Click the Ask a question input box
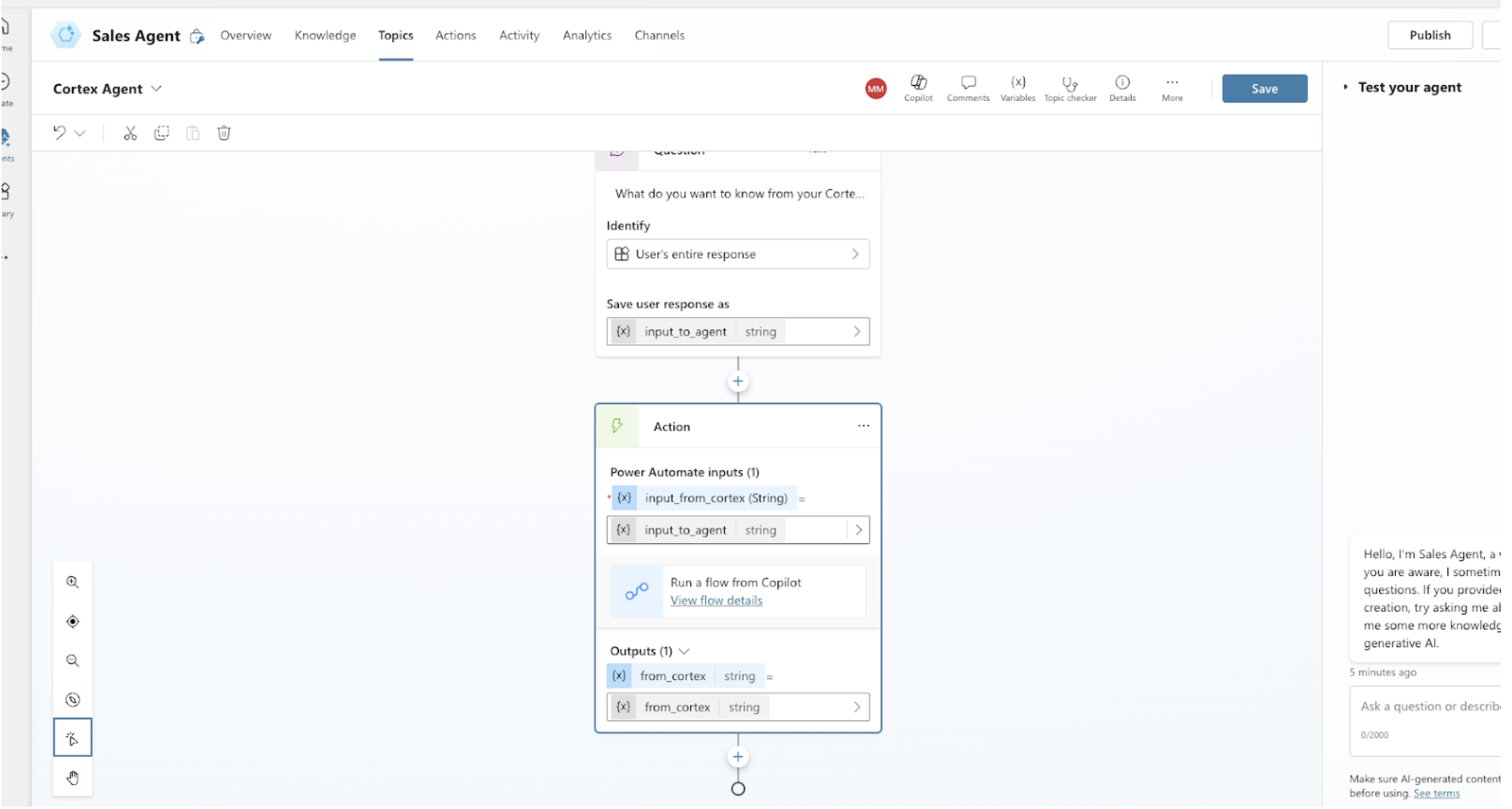The image size is (1512, 809). (x=1426, y=720)
